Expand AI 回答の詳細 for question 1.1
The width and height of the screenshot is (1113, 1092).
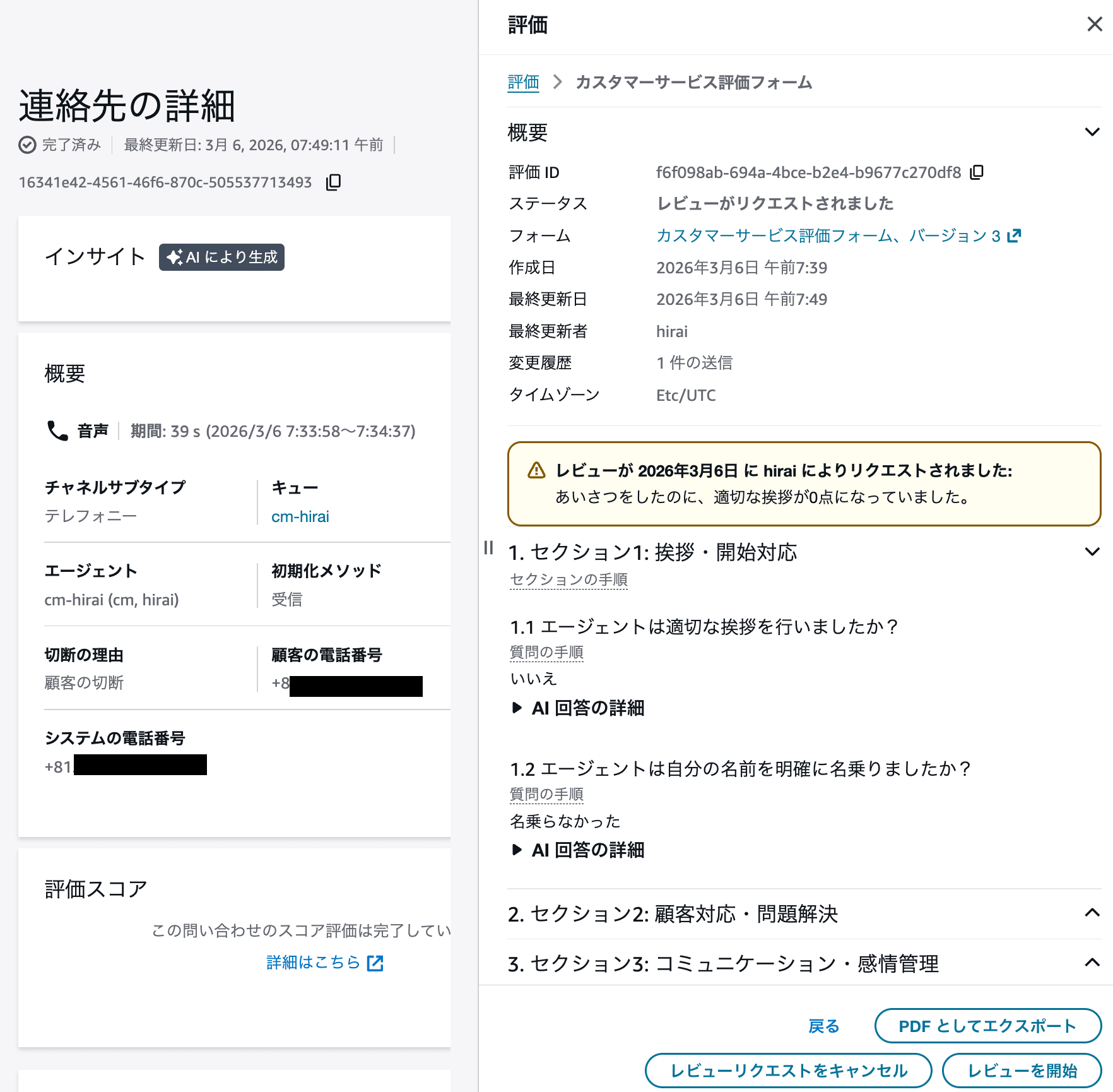point(575,708)
